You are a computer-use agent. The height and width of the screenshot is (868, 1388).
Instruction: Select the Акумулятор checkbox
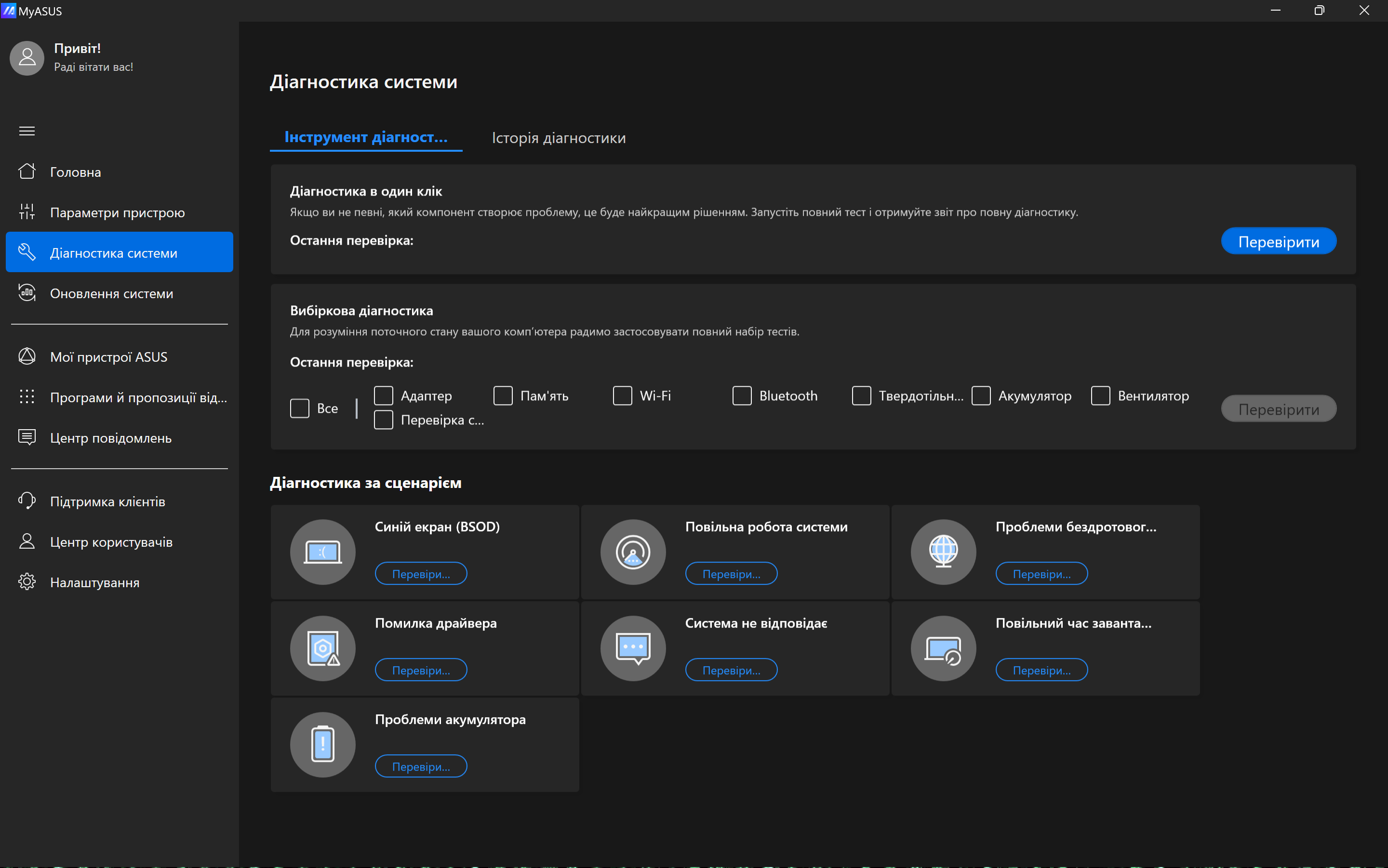tap(981, 395)
